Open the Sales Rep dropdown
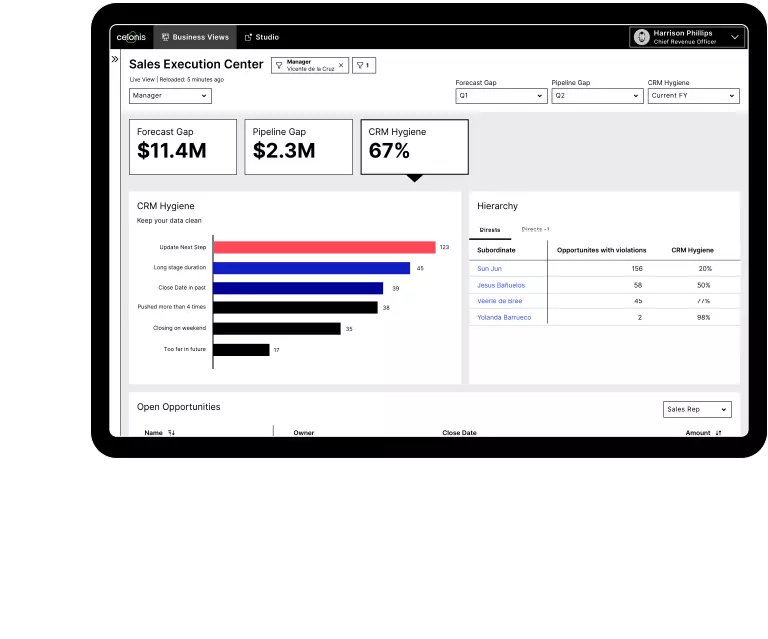 click(697, 409)
